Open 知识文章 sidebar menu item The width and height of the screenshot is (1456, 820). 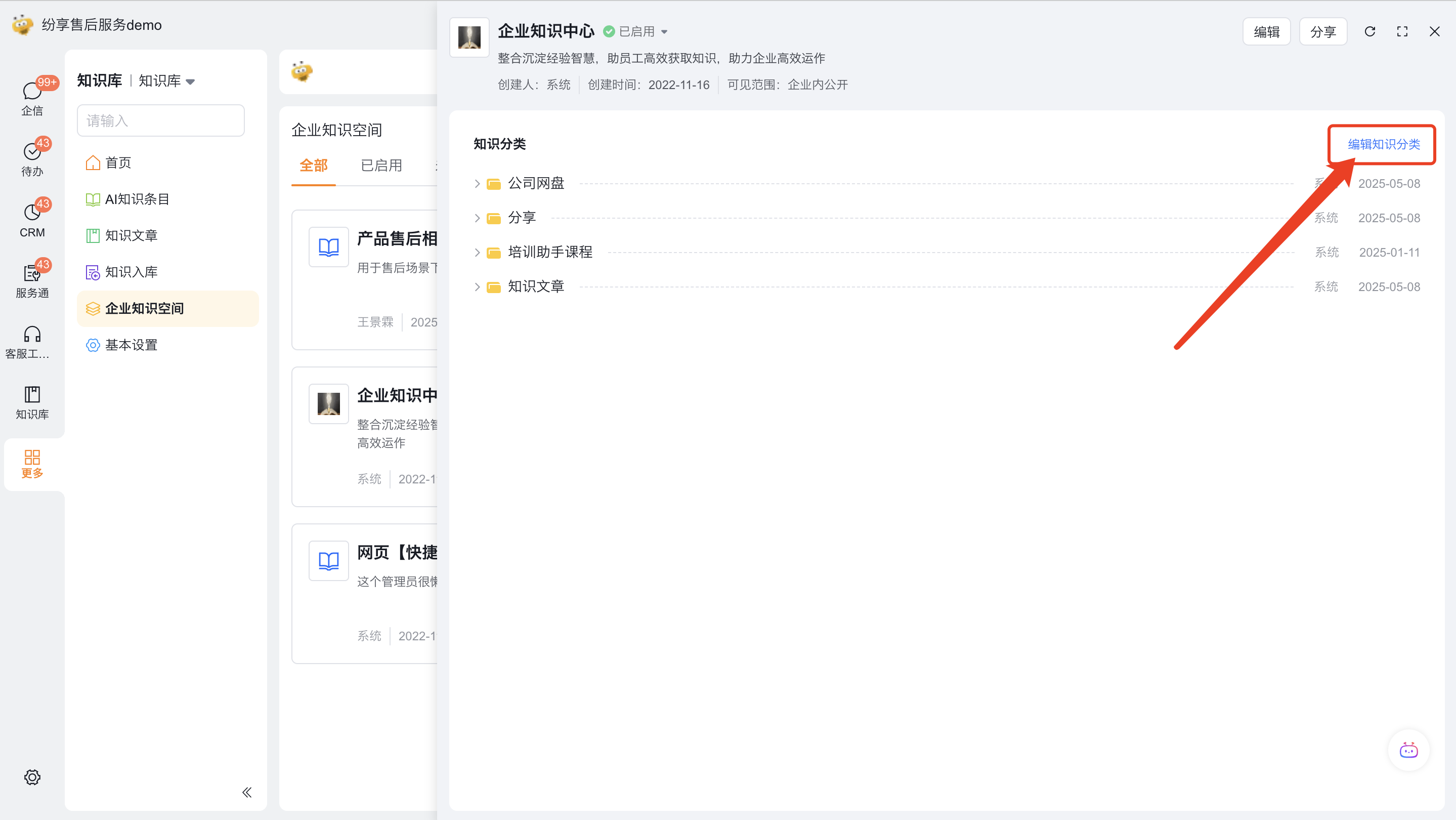(x=168, y=236)
